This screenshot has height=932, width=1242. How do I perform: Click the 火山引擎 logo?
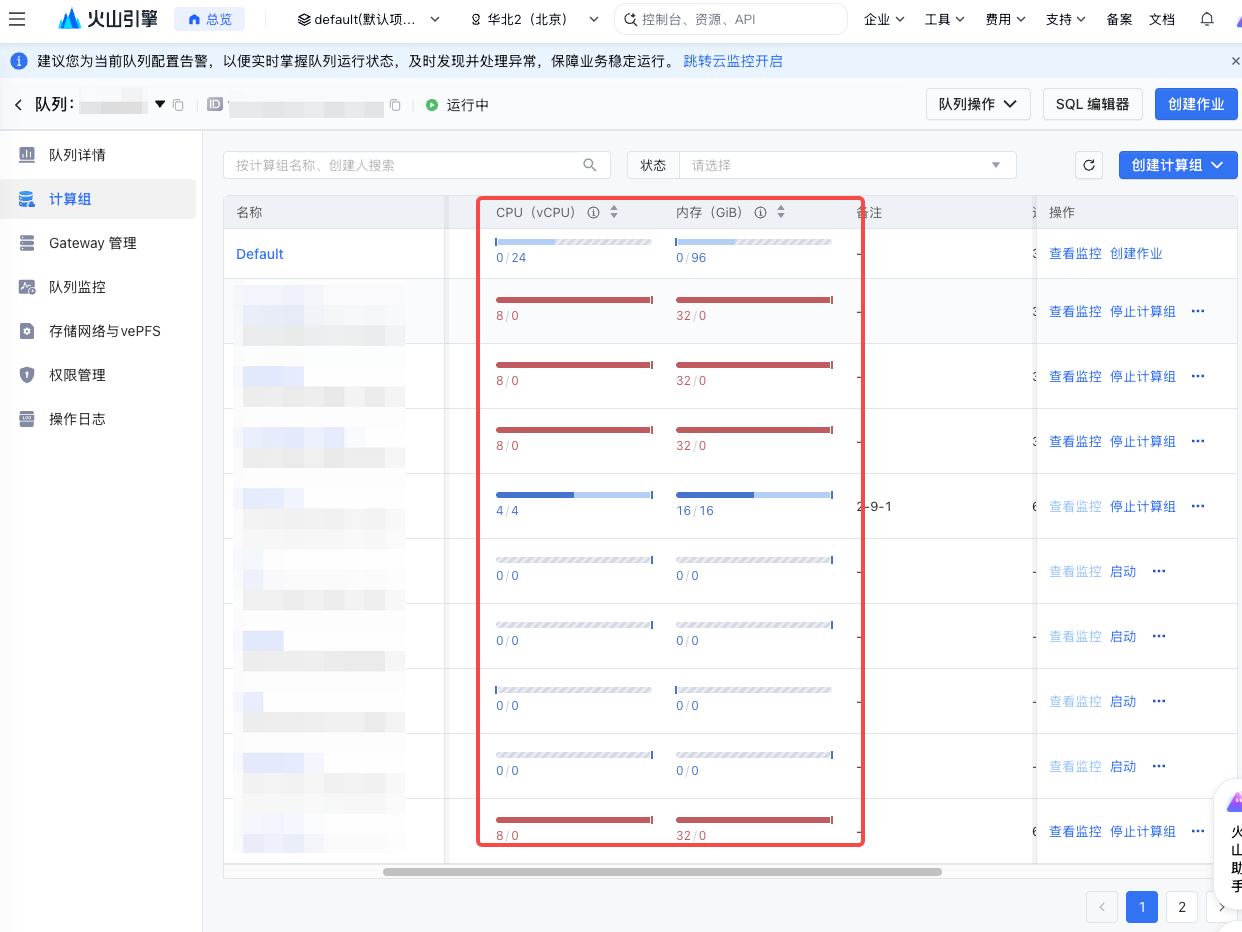[x=107, y=19]
